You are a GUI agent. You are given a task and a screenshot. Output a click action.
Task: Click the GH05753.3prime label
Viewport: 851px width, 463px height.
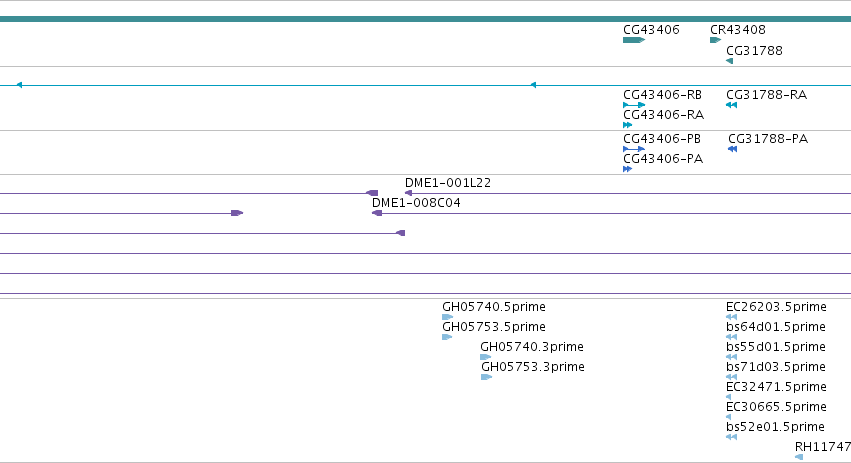[x=533, y=367]
